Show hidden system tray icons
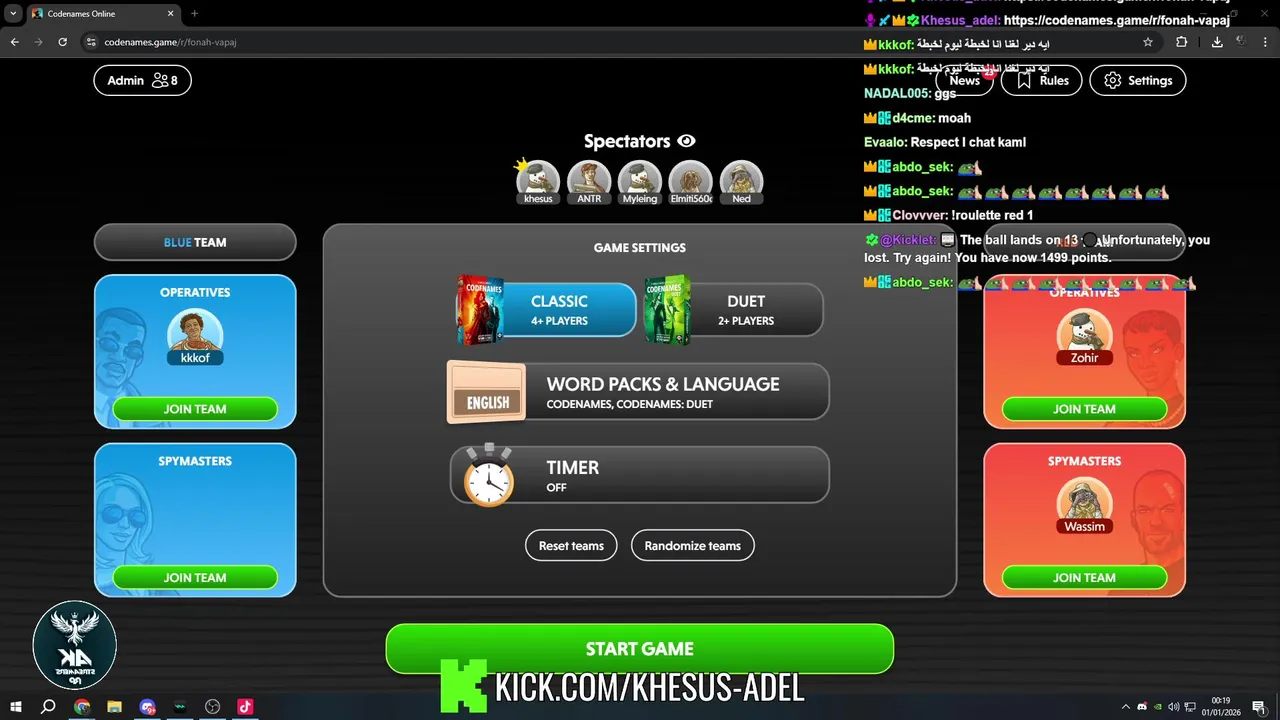Image resolution: width=1280 pixels, height=720 pixels. pyautogui.click(x=1125, y=707)
